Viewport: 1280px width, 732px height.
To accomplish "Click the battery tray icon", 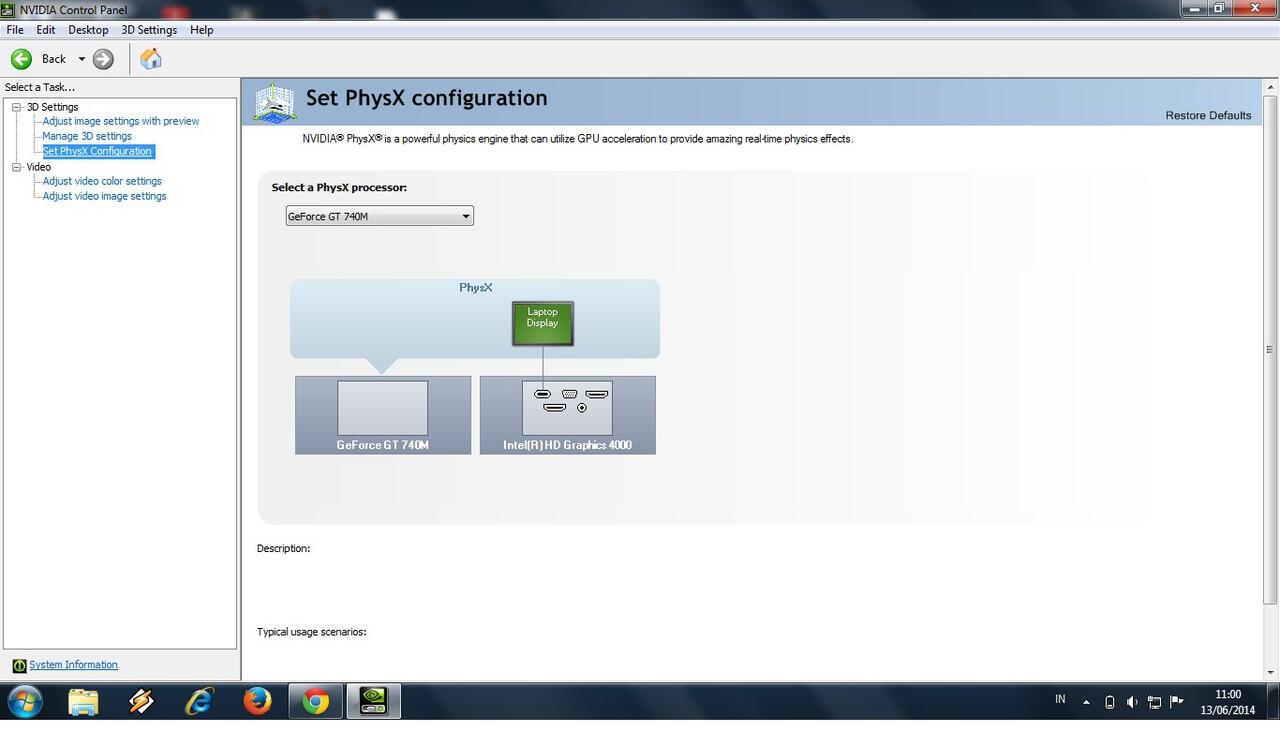I will (1109, 702).
